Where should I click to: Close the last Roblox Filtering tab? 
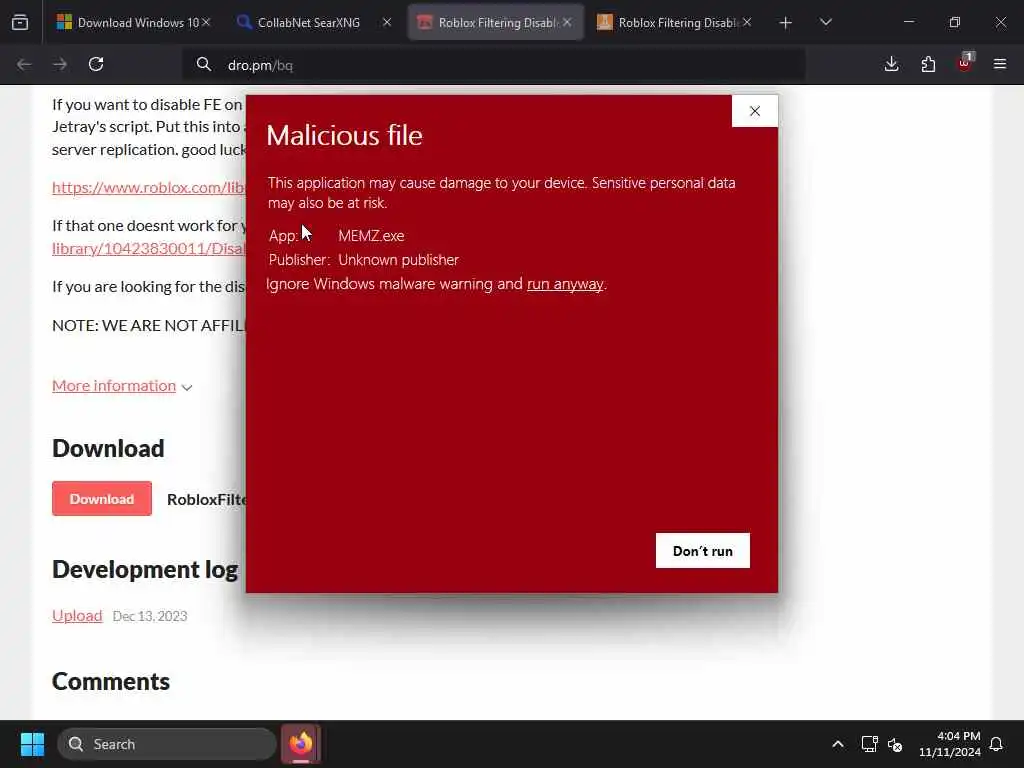pos(747,22)
